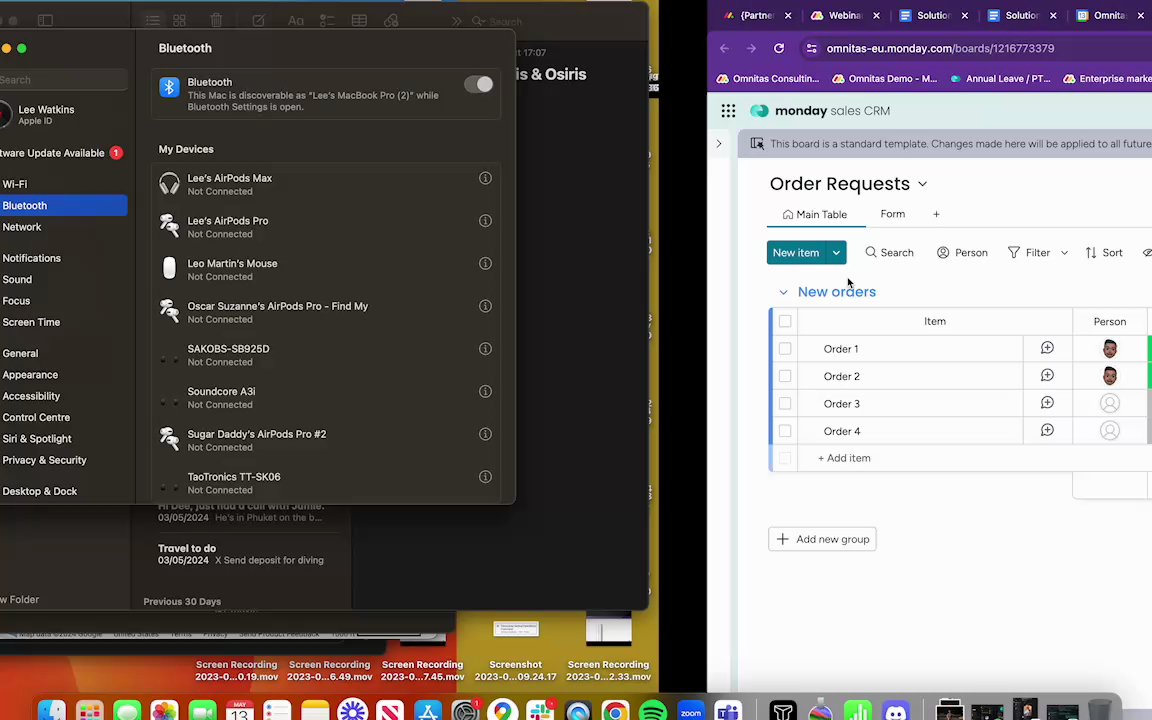
Task: Open Order Requests board title dropdown
Action: click(x=923, y=184)
